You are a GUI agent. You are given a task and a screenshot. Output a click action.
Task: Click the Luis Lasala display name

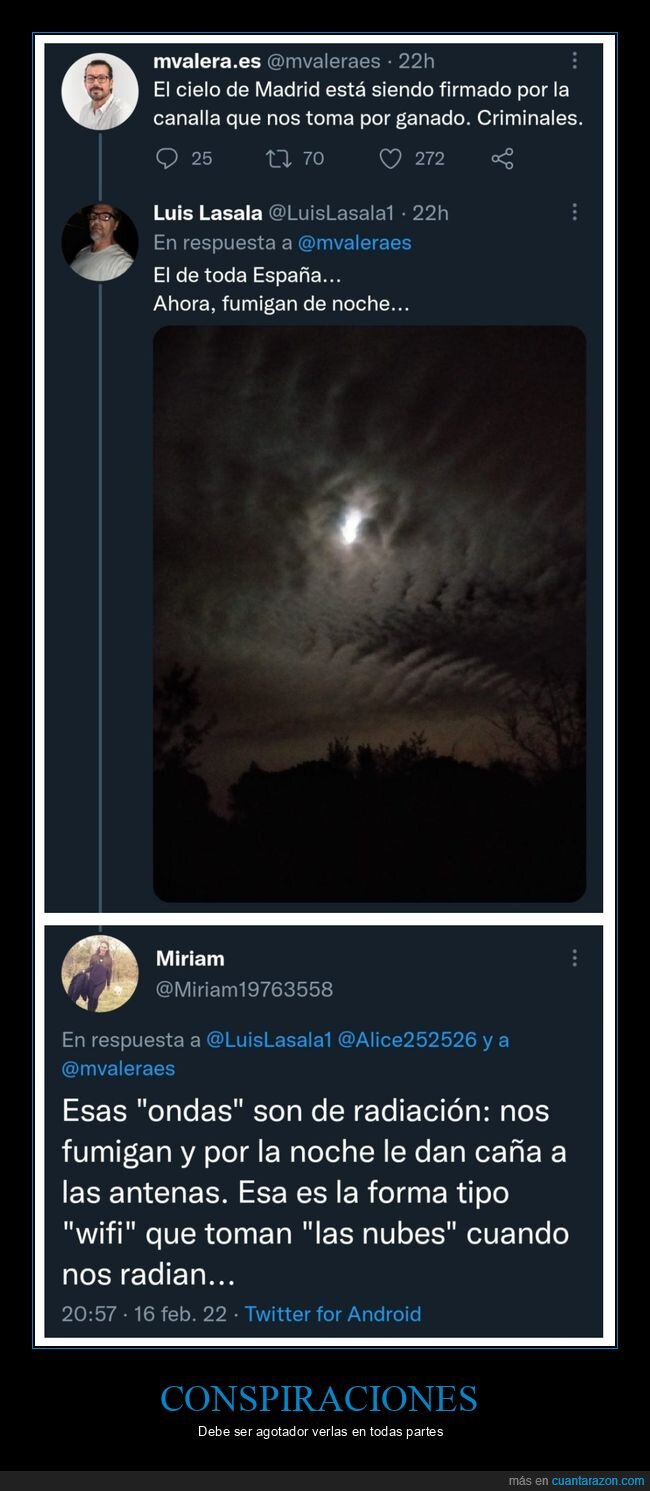[x=208, y=212]
